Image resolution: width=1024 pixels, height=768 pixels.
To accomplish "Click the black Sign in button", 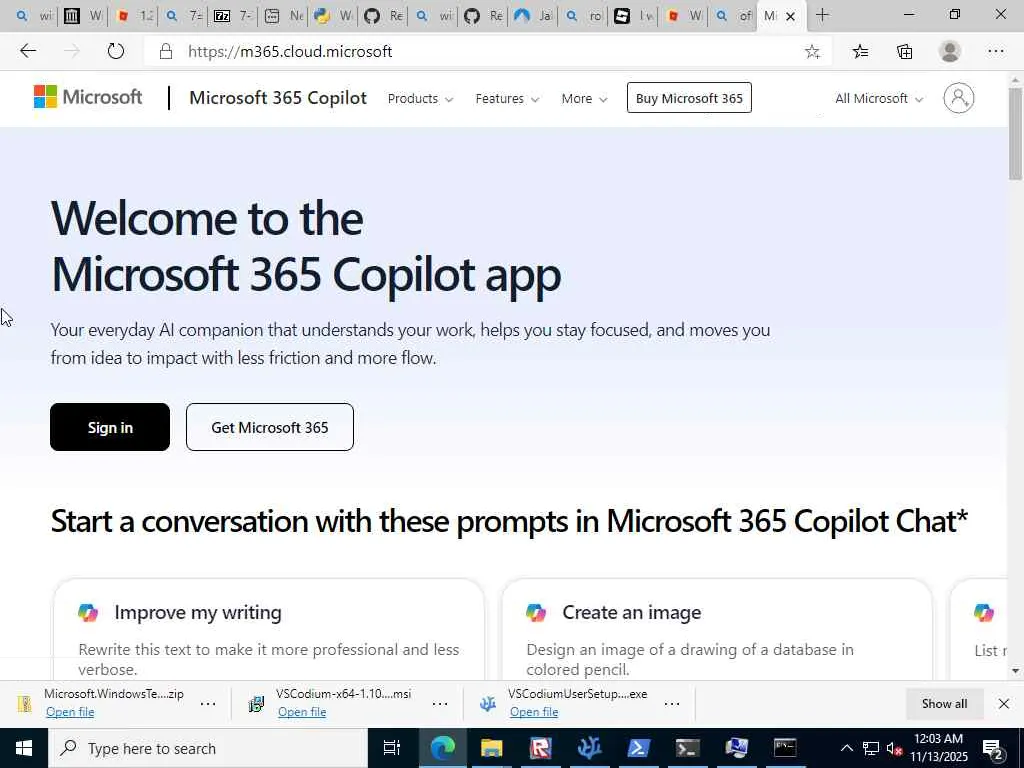I will 110,427.
